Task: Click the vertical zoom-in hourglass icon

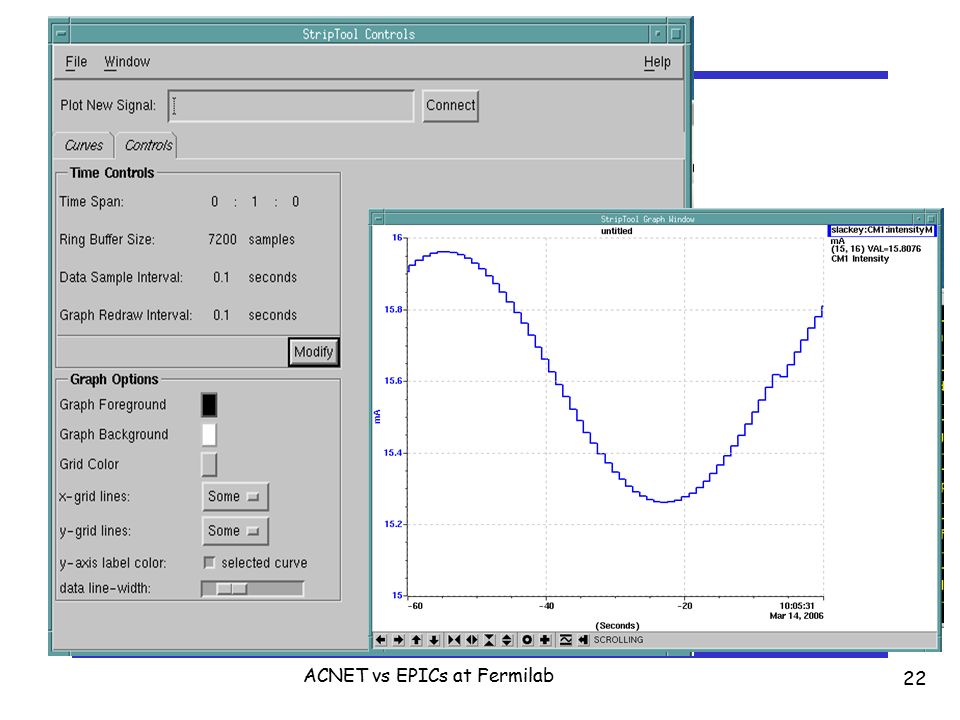Action: pyautogui.click(x=489, y=640)
